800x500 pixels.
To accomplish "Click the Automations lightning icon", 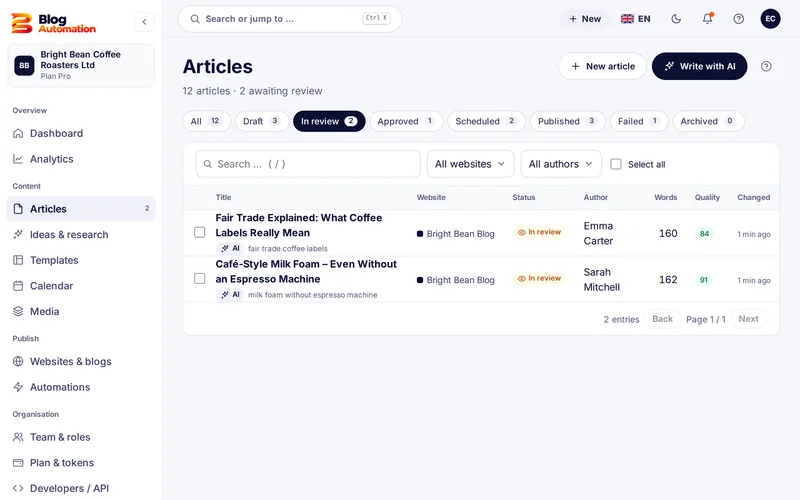I will click(x=18, y=387).
